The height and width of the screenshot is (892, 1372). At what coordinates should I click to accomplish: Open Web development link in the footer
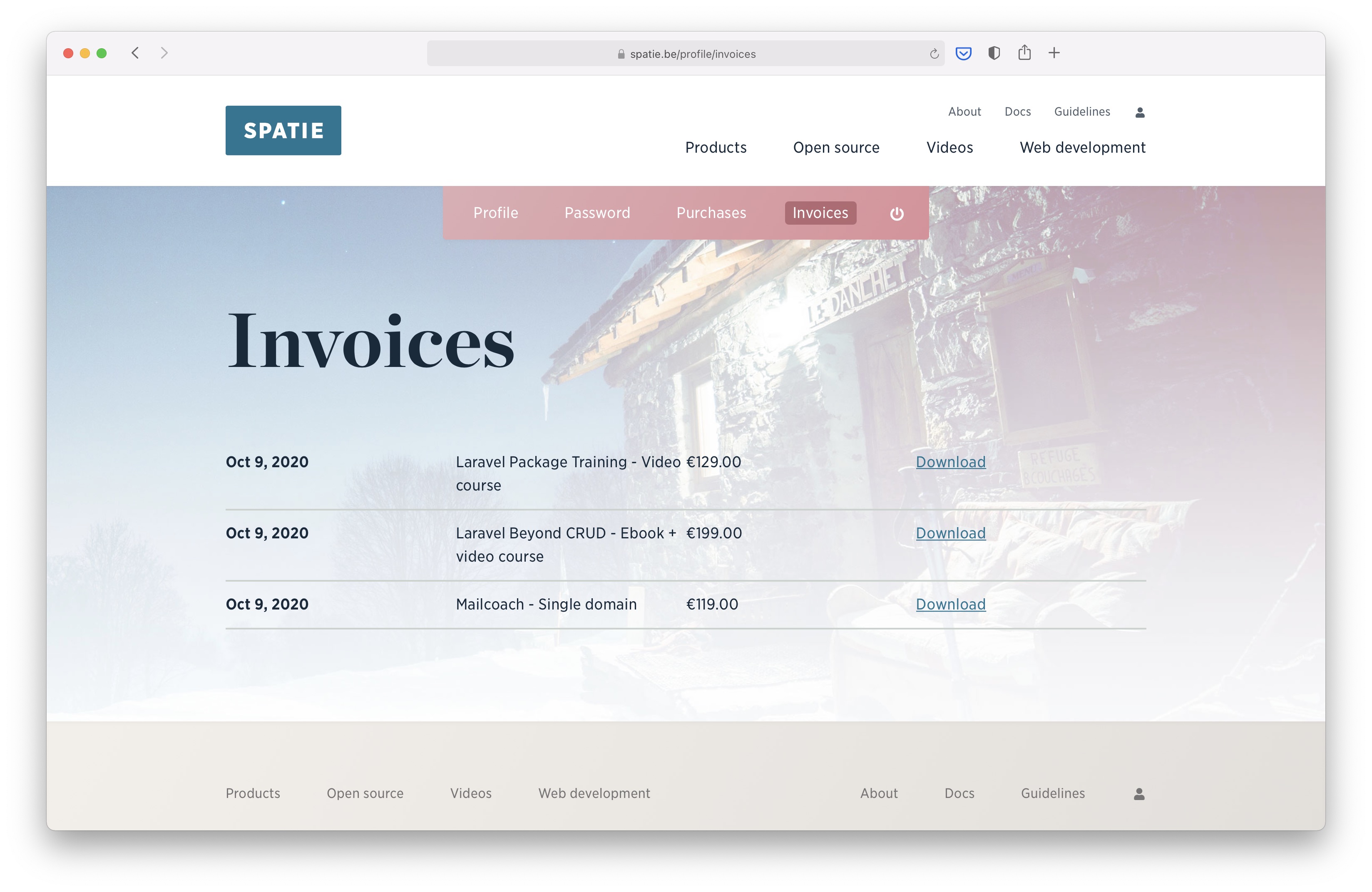[594, 793]
